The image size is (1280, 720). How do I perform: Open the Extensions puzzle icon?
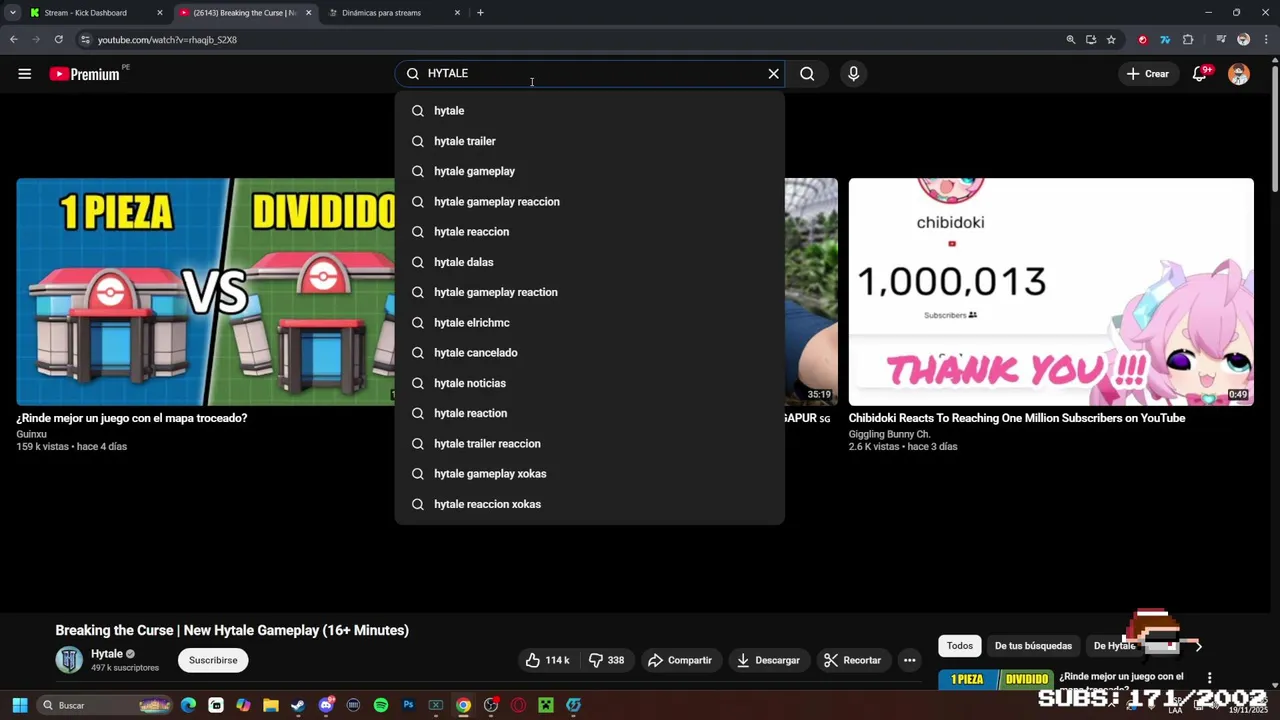(x=1188, y=40)
